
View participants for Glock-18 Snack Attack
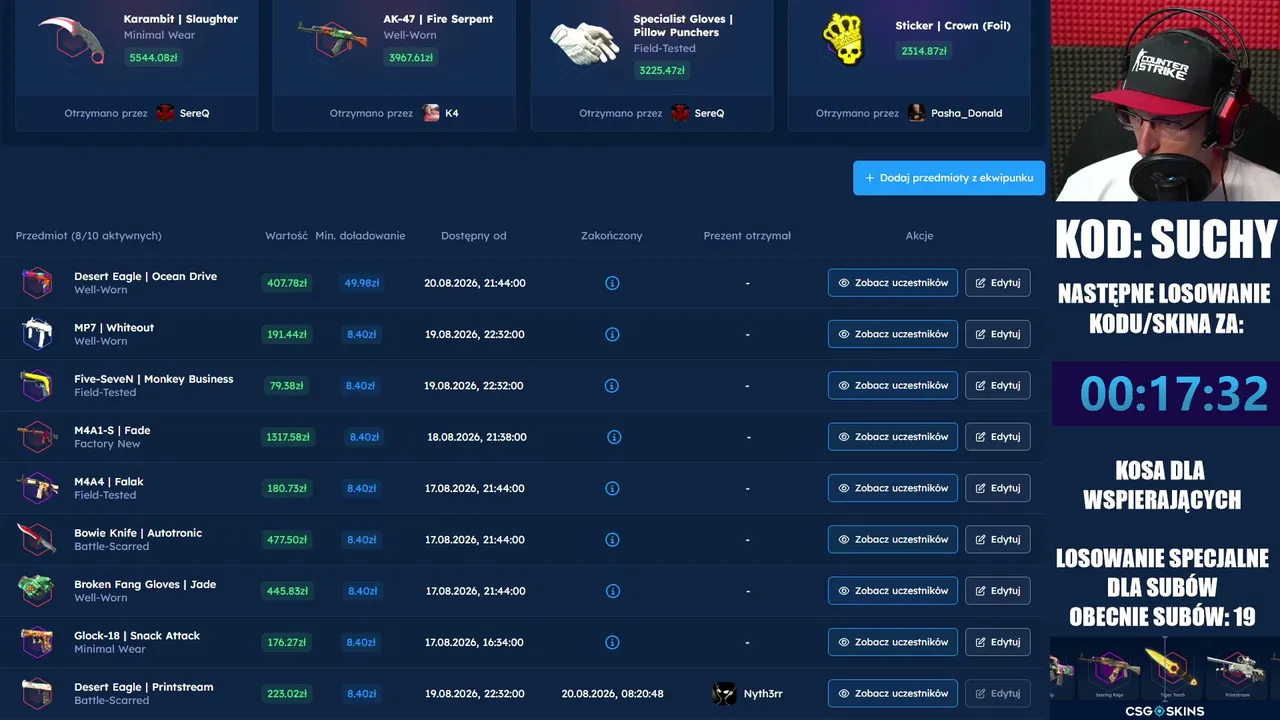pyautogui.click(x=893, y=642)
